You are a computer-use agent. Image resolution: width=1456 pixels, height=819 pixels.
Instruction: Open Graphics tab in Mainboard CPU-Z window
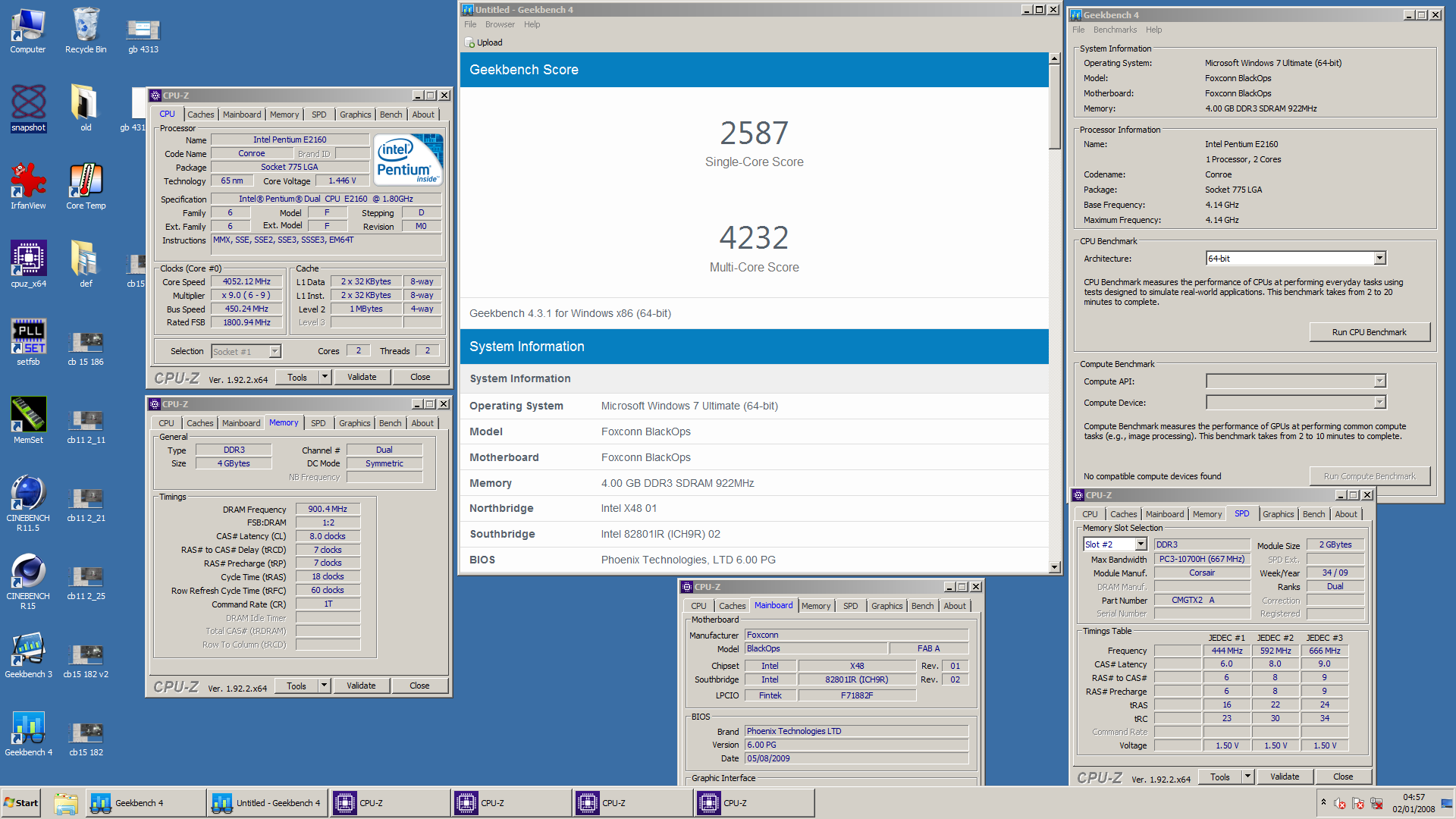point(887,606)
